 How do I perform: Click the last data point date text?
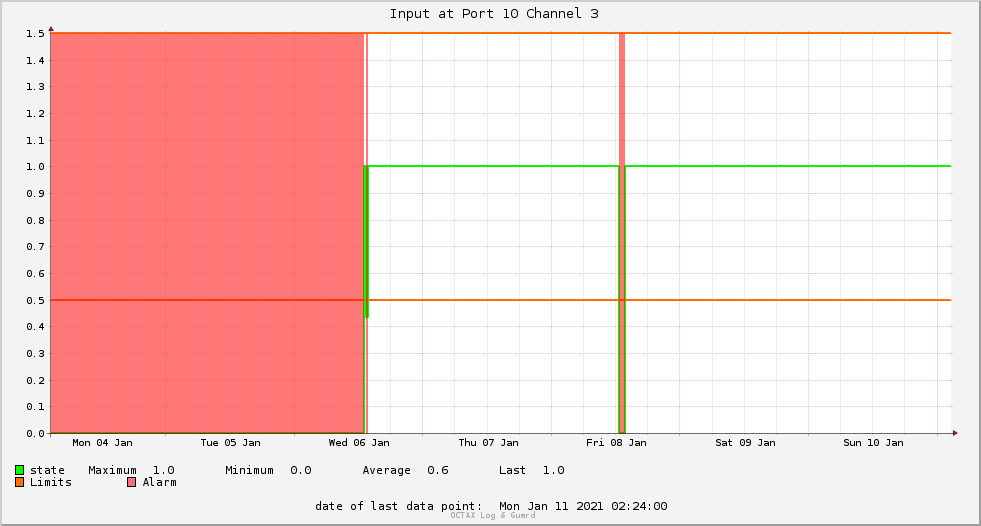(491, 506)
